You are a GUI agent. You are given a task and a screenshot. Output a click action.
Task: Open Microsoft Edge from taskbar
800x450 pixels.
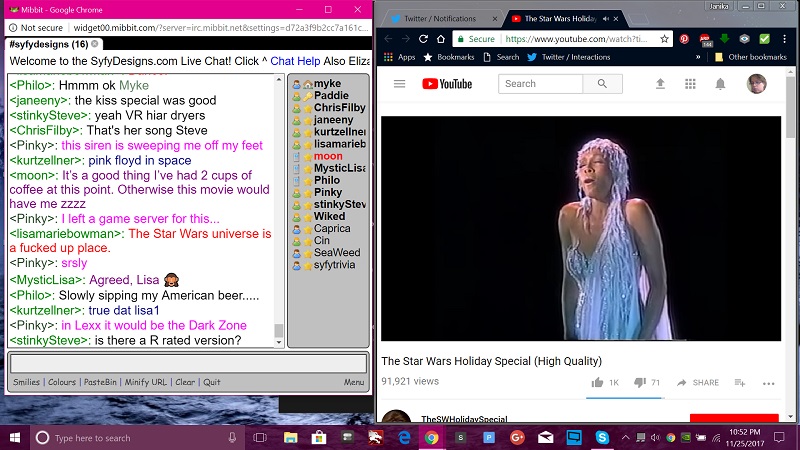405,438
